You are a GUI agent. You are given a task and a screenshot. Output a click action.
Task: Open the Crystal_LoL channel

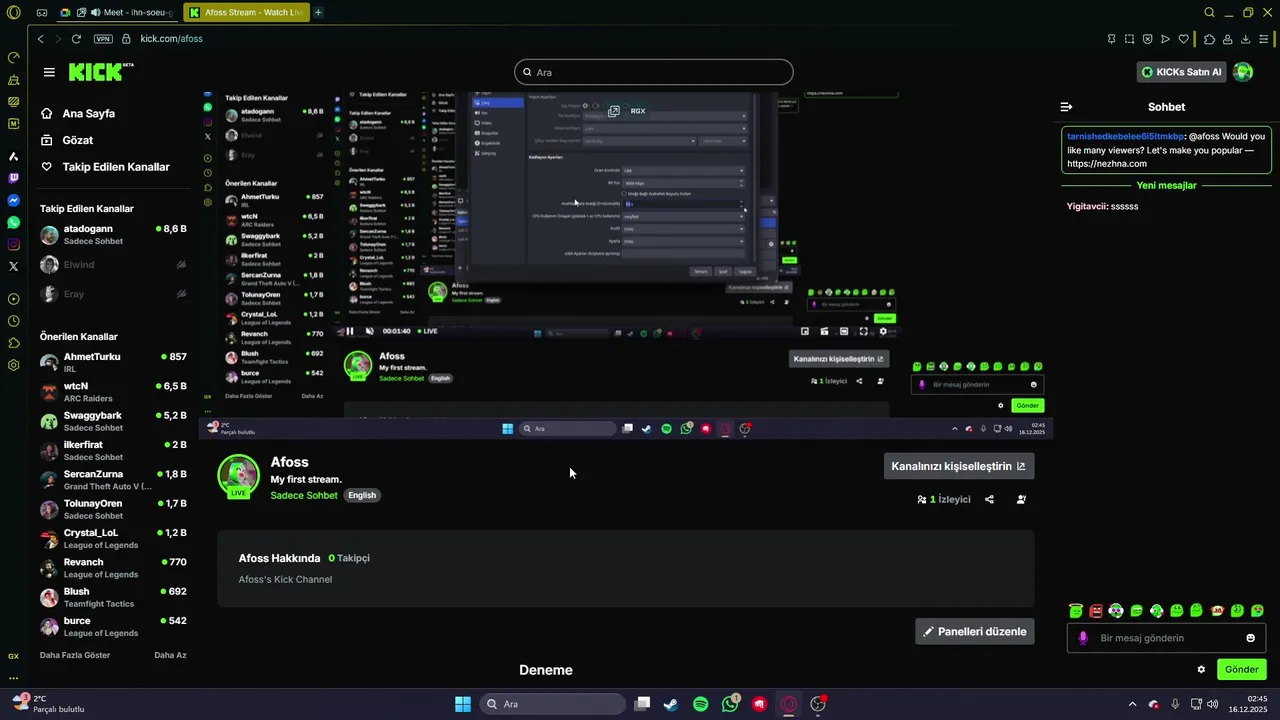[x=113, y=538]
